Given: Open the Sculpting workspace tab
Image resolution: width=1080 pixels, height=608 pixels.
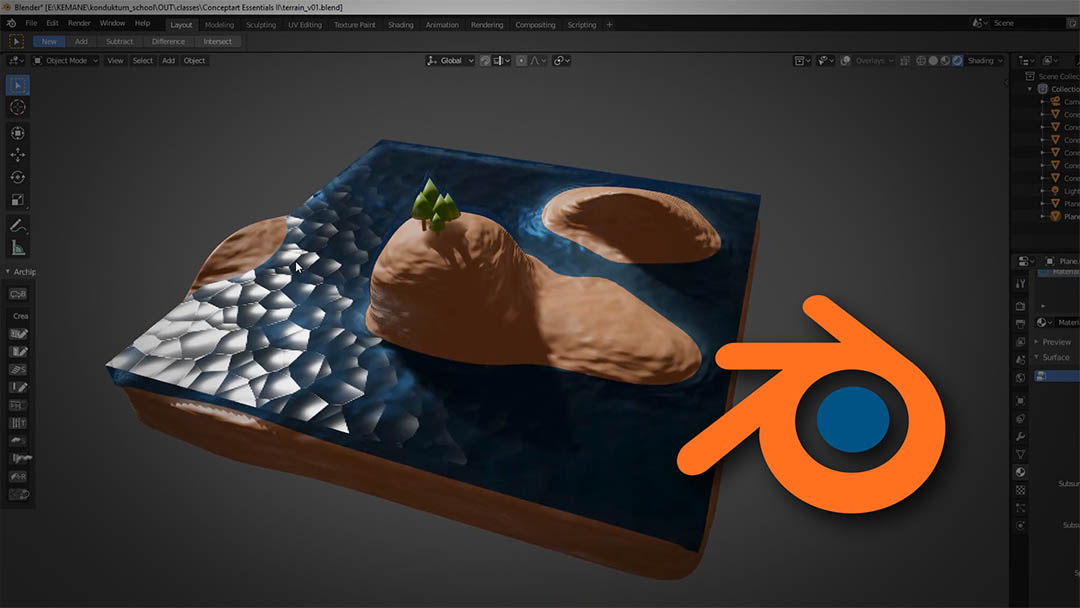Looking at the screenshot, I should 260,25.
